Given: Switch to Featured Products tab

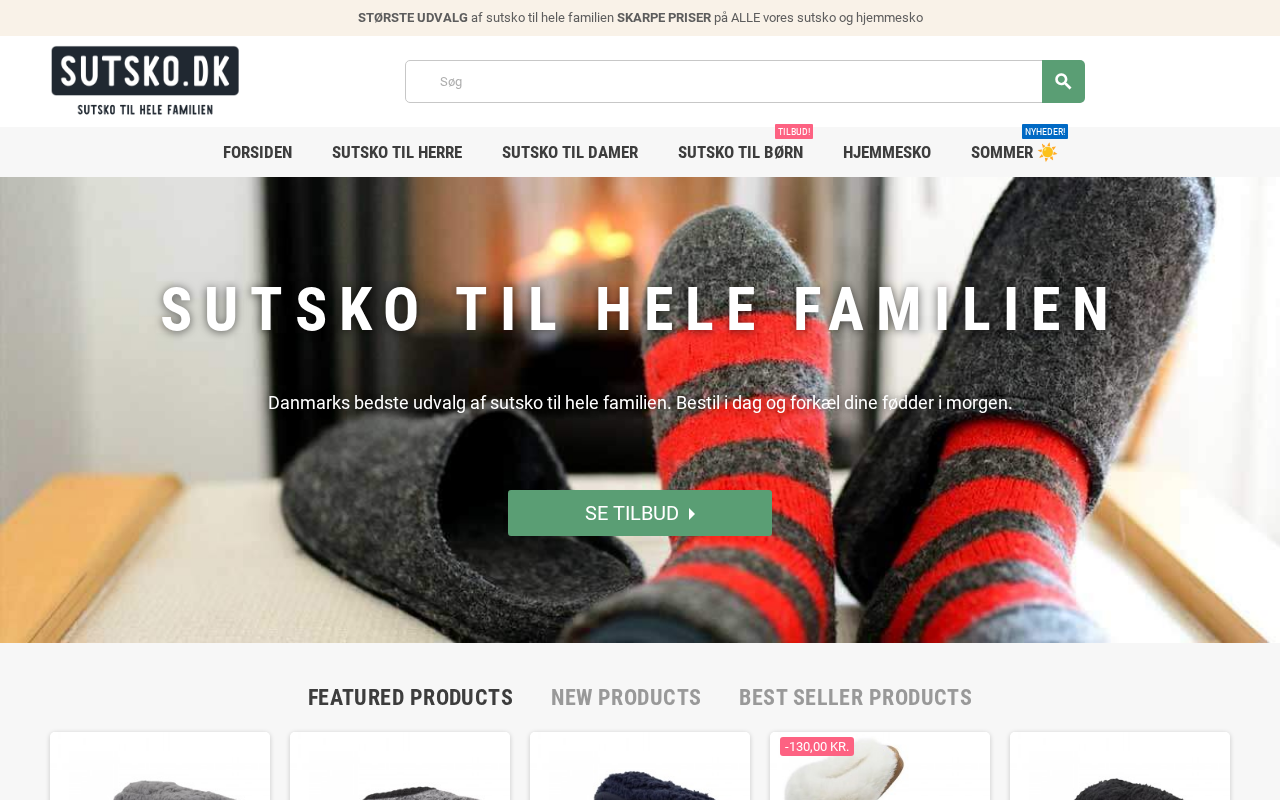Looking at the screenshot, I should (x=410, y=697).
